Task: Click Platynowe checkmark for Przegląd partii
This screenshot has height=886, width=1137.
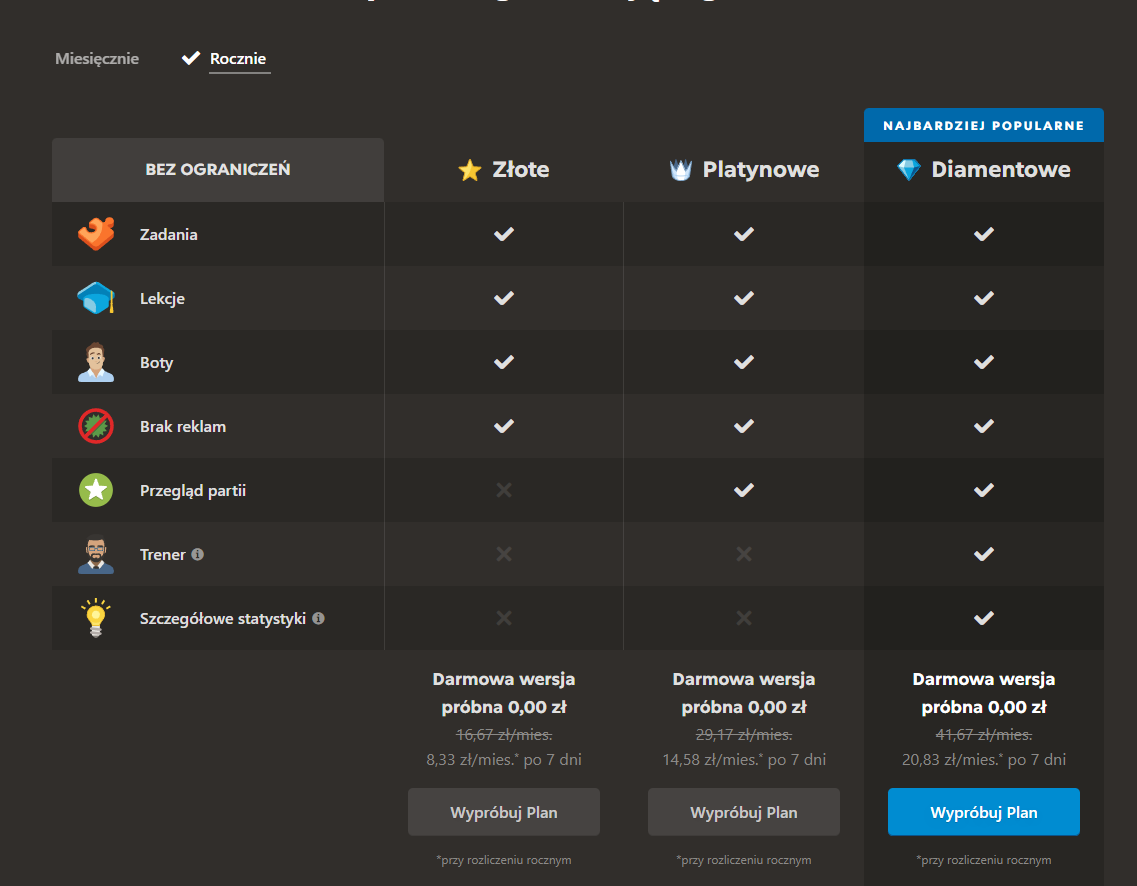Action: coord(744,490)
